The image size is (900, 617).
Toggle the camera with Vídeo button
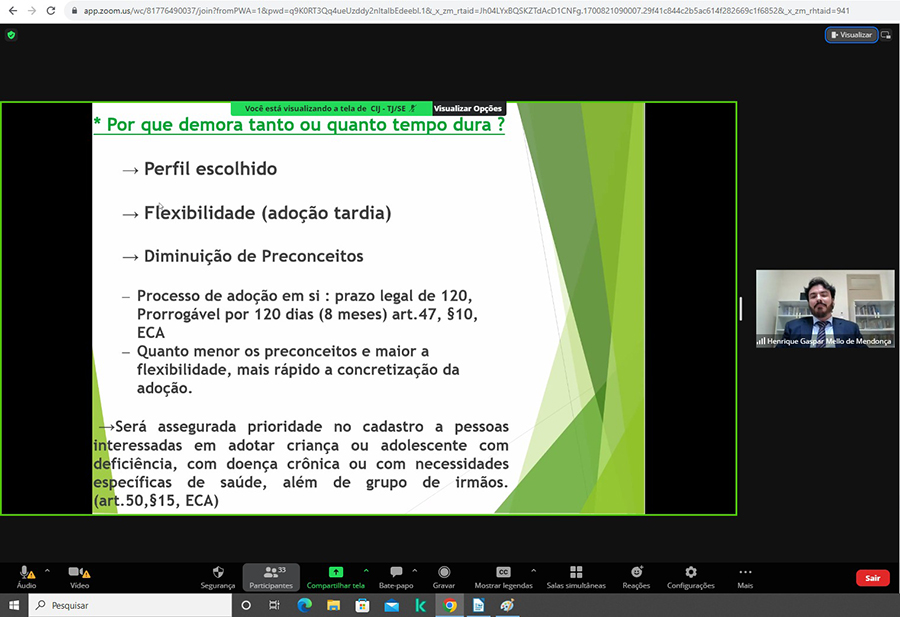click(x=78, y=573)
